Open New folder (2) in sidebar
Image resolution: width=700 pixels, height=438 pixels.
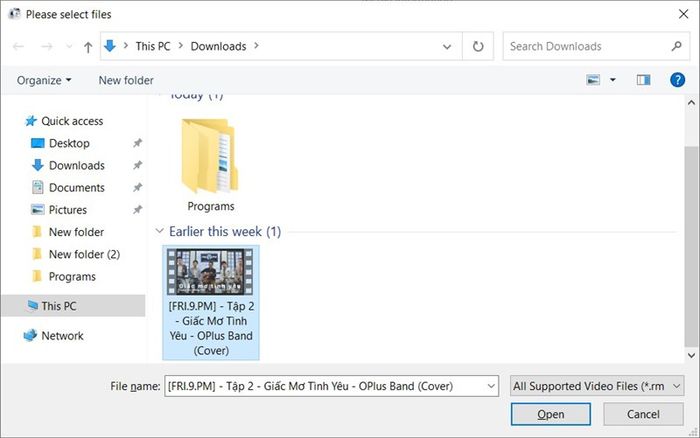pyautogui.click(x=84, y=254)
